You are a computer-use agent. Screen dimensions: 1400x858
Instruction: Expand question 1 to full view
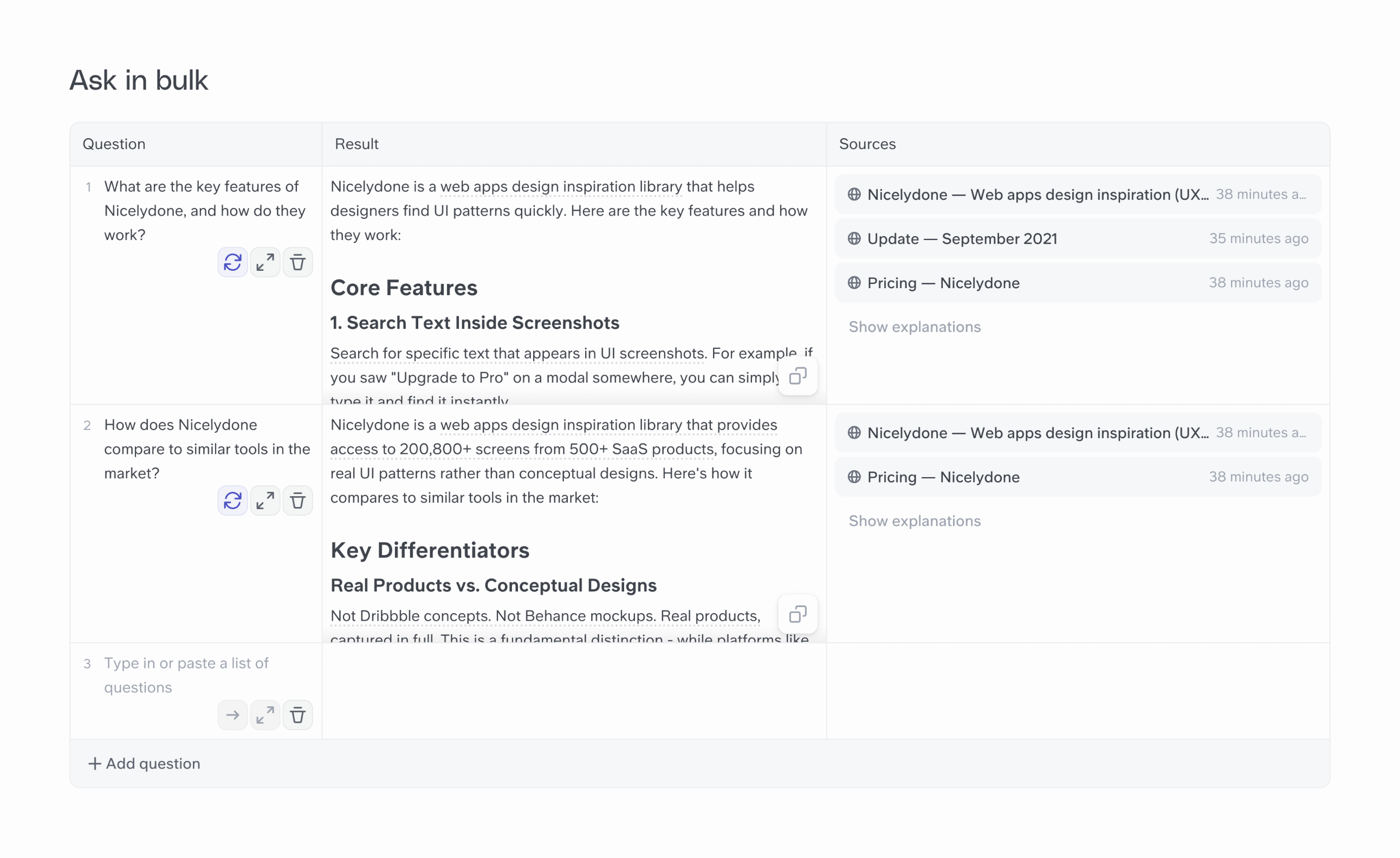(x=265, y=263)
